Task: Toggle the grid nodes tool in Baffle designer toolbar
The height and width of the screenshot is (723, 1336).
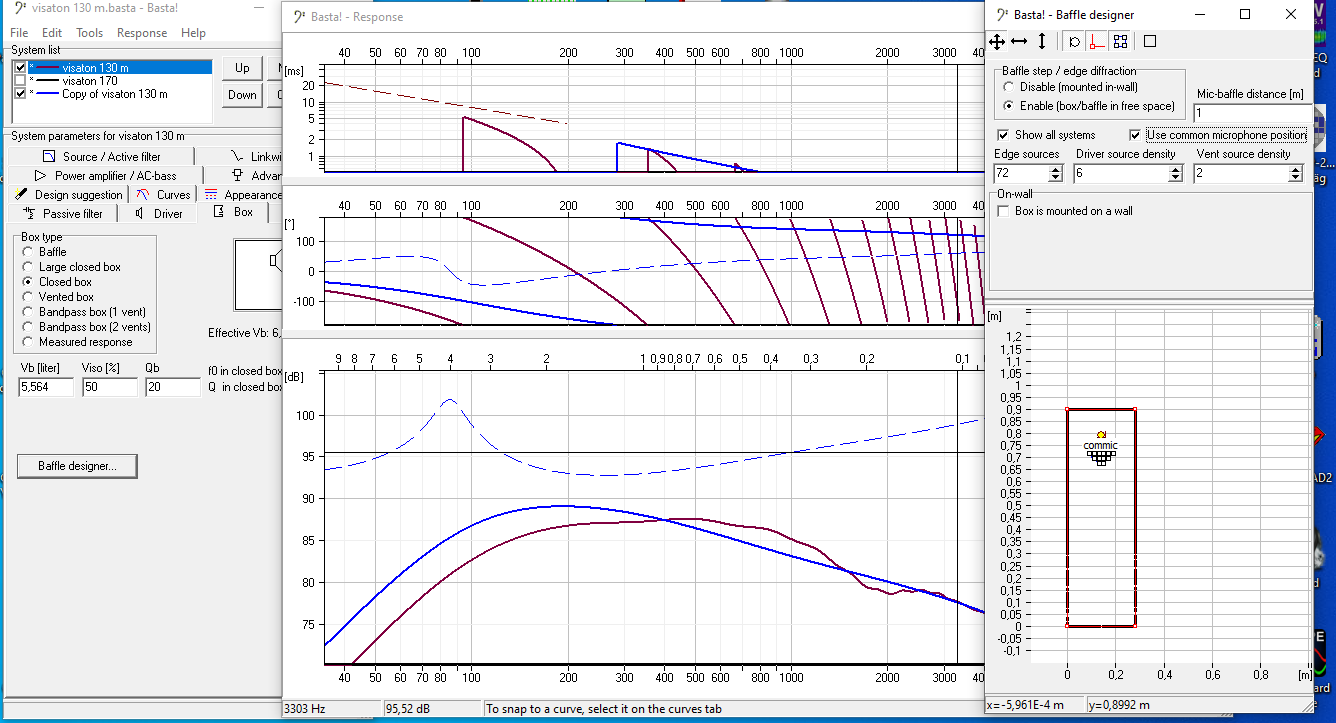Action: (x=1120, y=42)
